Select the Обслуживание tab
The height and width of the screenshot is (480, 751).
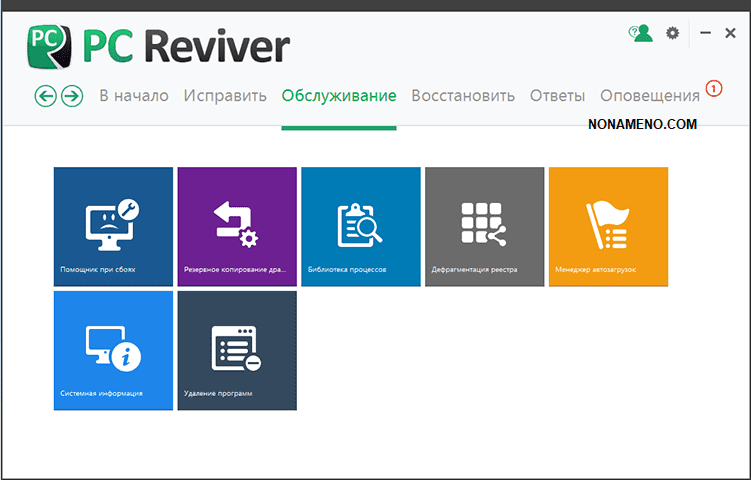[x=339, y=96]
